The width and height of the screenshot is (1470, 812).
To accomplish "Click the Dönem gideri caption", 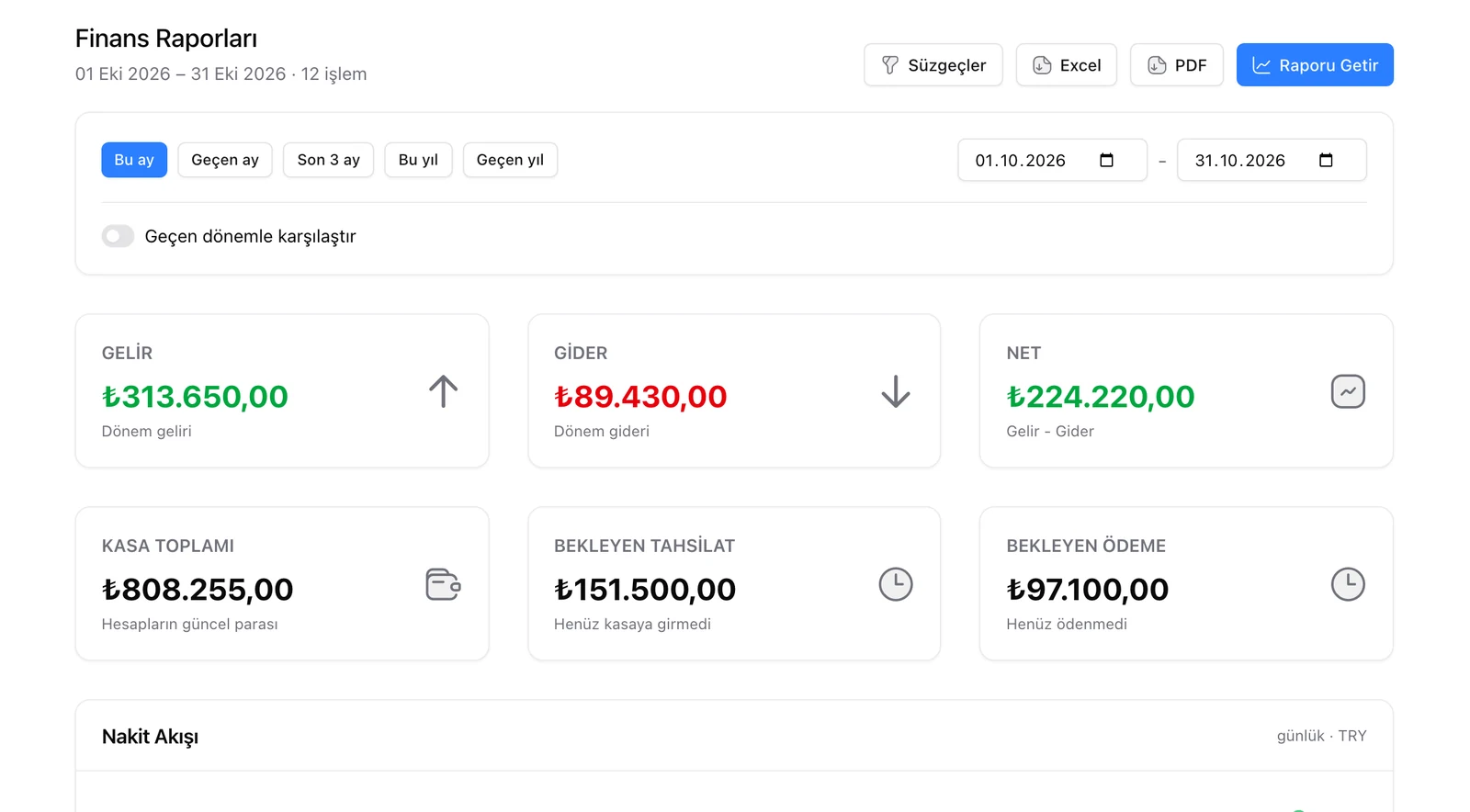I will (602, 431).
